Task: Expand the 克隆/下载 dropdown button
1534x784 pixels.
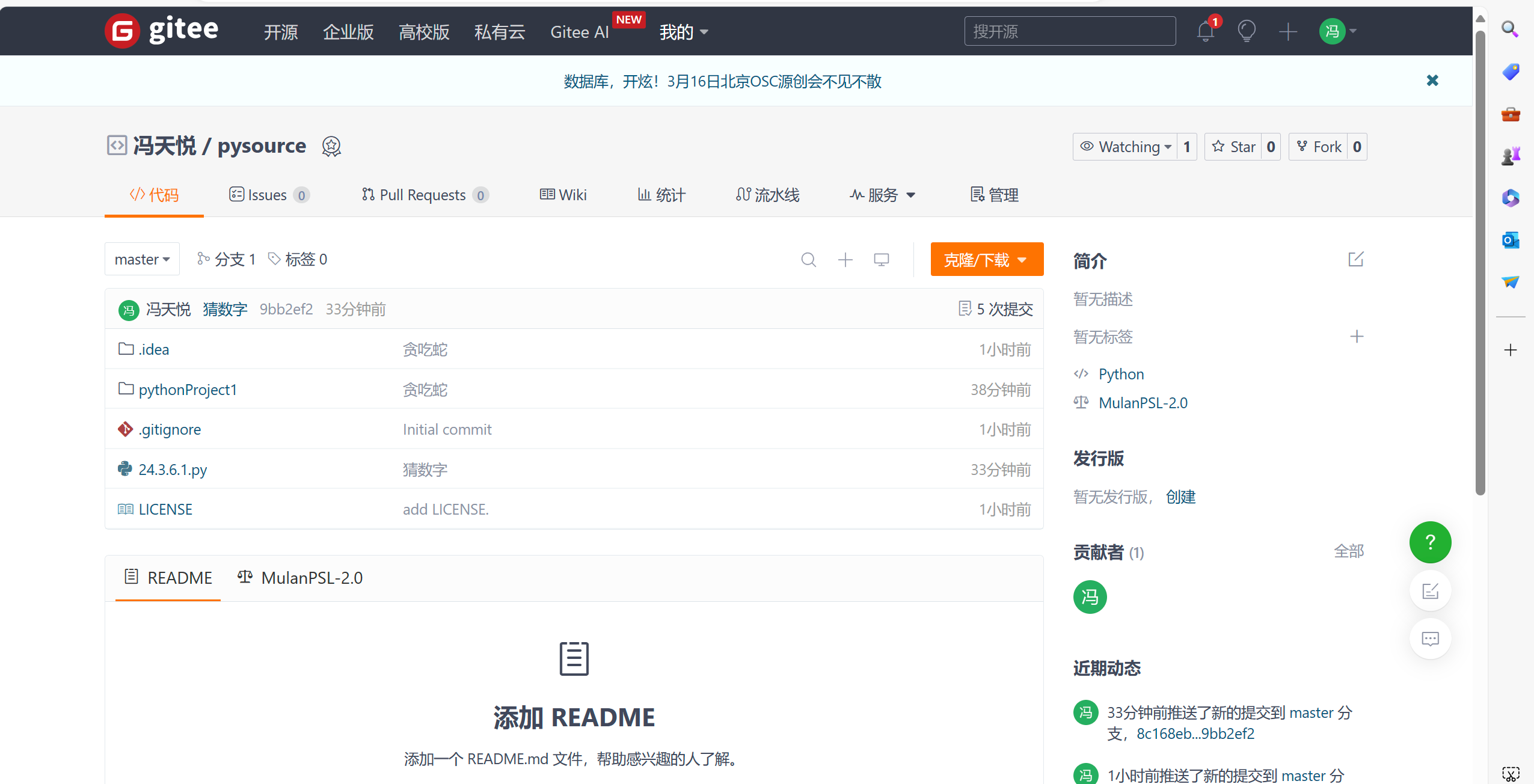Action: point(986,260)
